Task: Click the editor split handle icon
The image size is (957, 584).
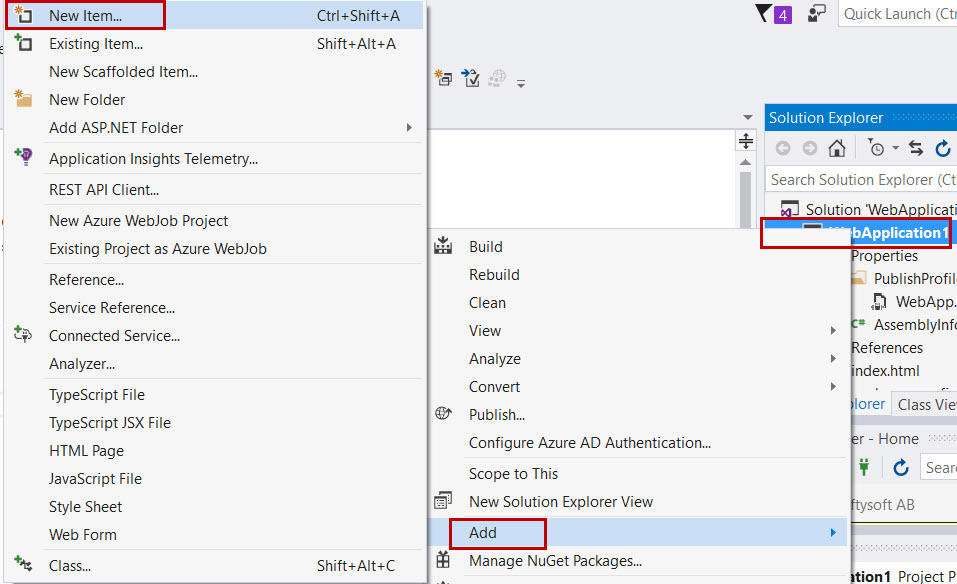Action: point(746,141)
